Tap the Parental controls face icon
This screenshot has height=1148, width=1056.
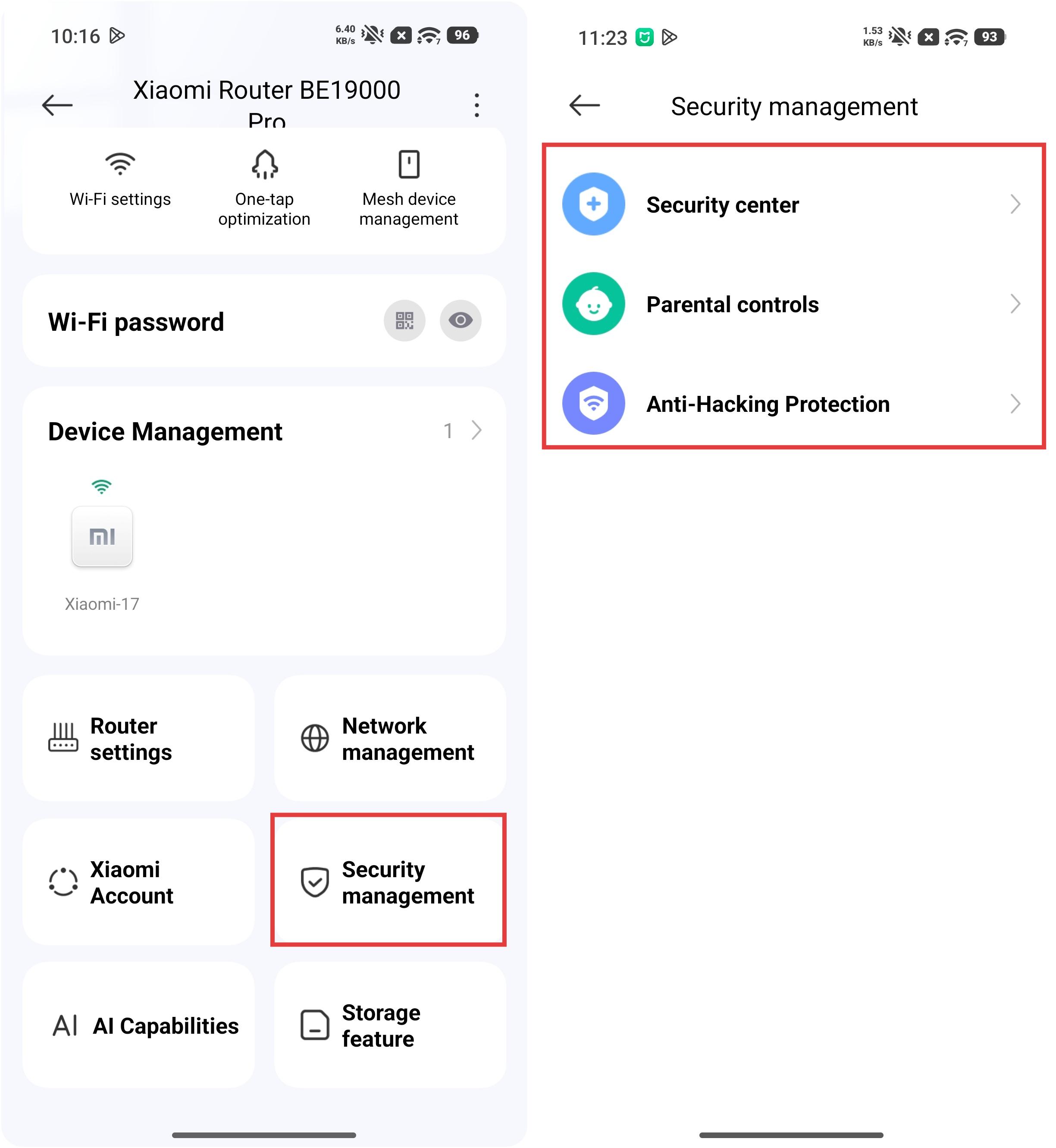[594, 304]
